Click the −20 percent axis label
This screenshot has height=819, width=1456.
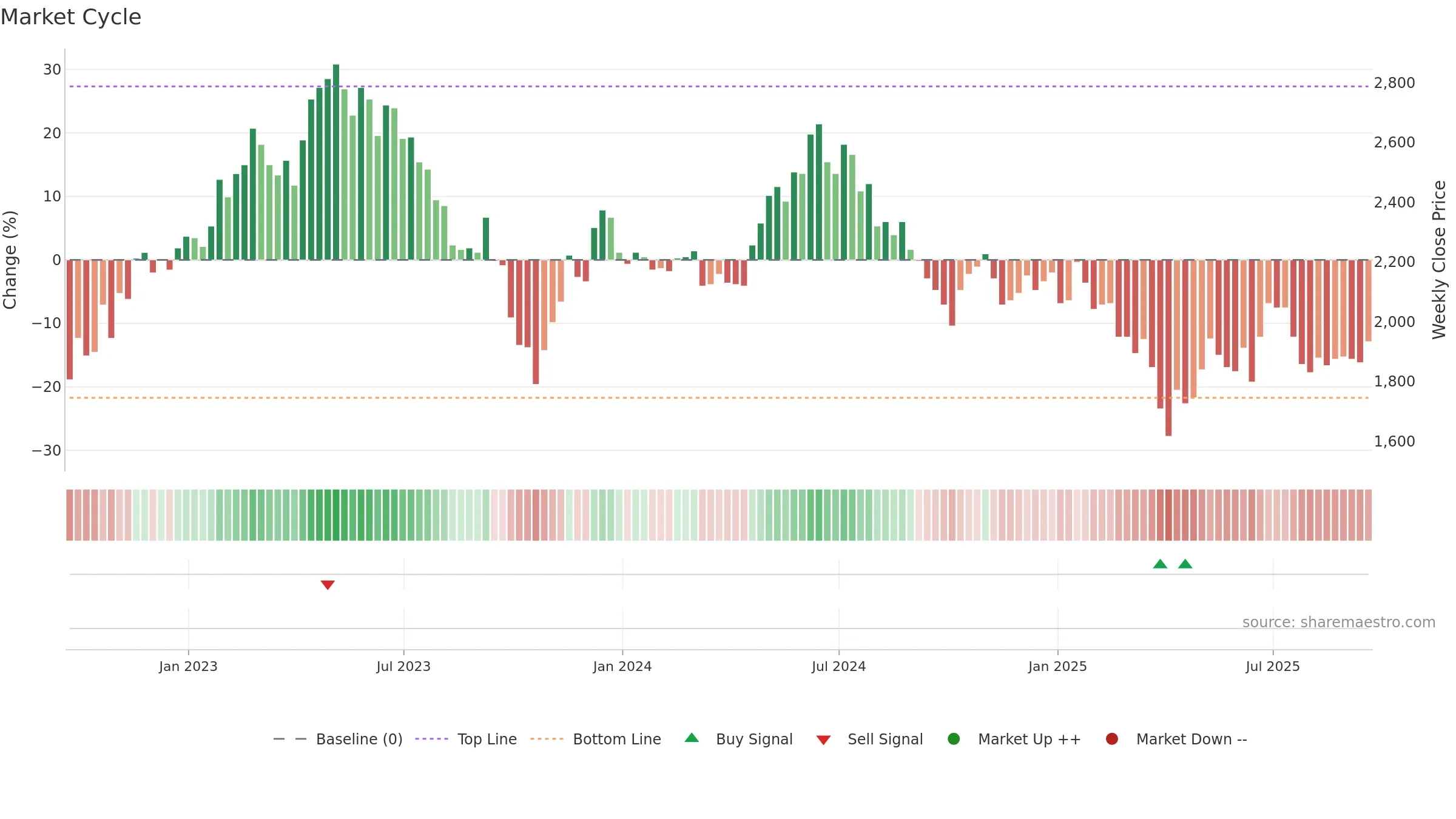(x=47, y=386)
